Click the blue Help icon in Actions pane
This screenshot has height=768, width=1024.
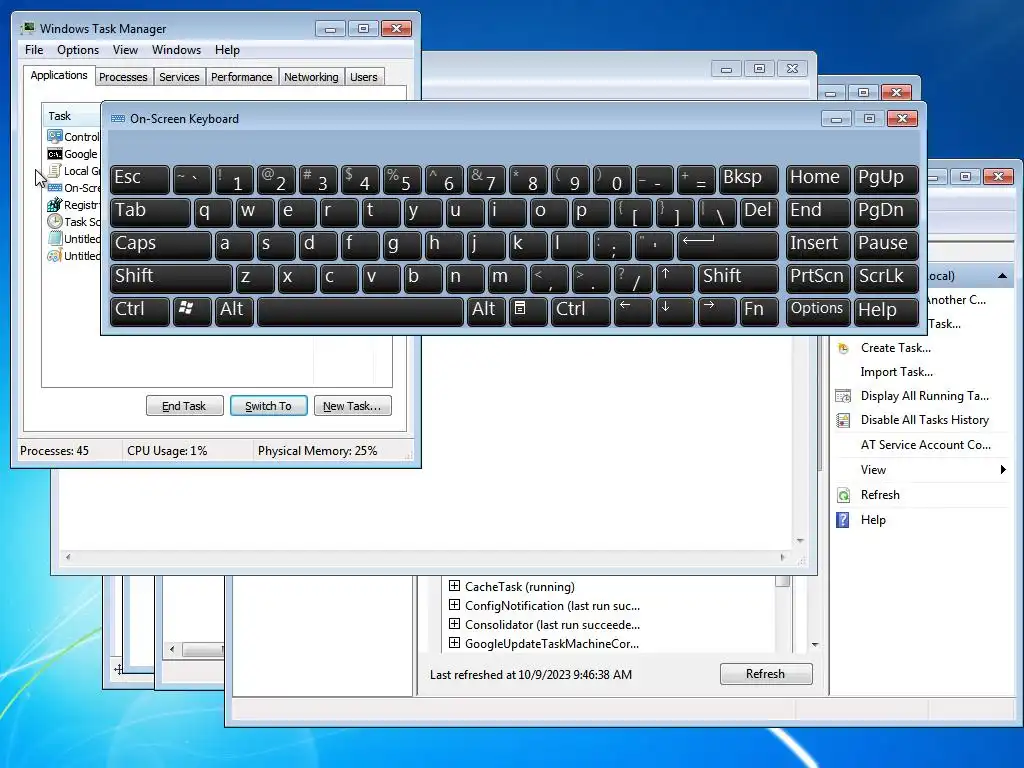pyautogui.click(x=843, y=520)
